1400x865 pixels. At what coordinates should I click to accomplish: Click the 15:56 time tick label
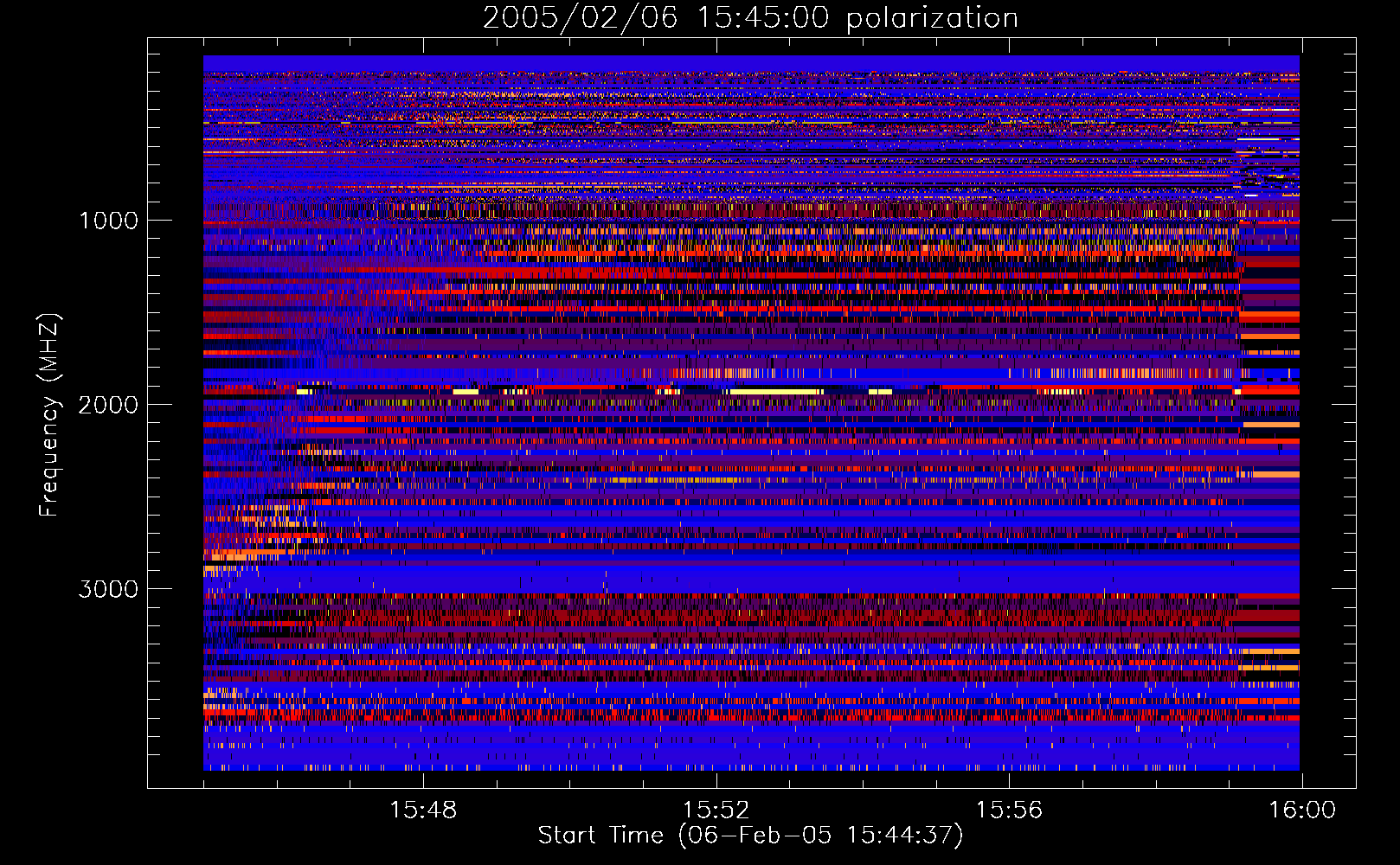[x=1009, y=811]
